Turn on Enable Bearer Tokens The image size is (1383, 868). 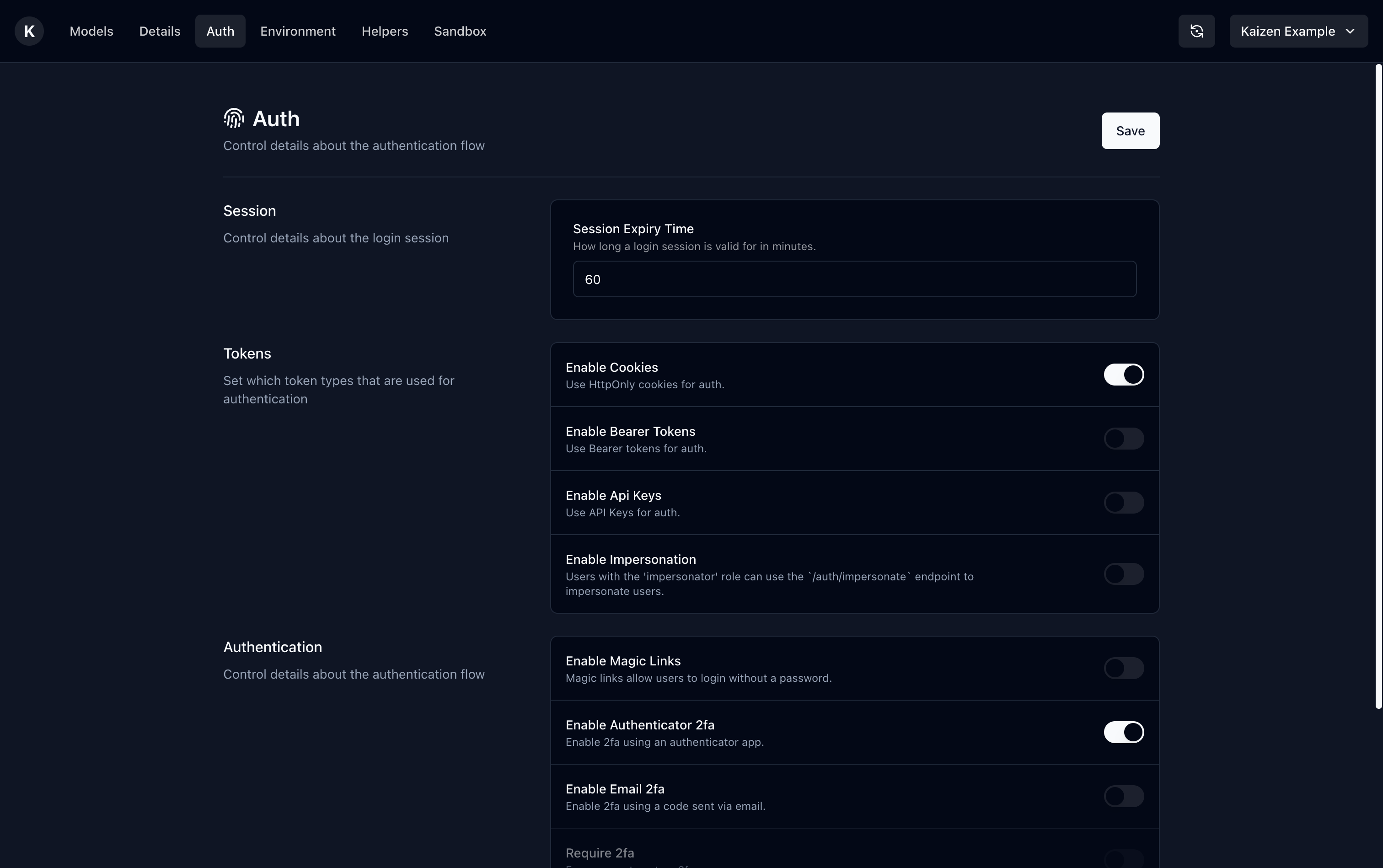[1124, 439]
